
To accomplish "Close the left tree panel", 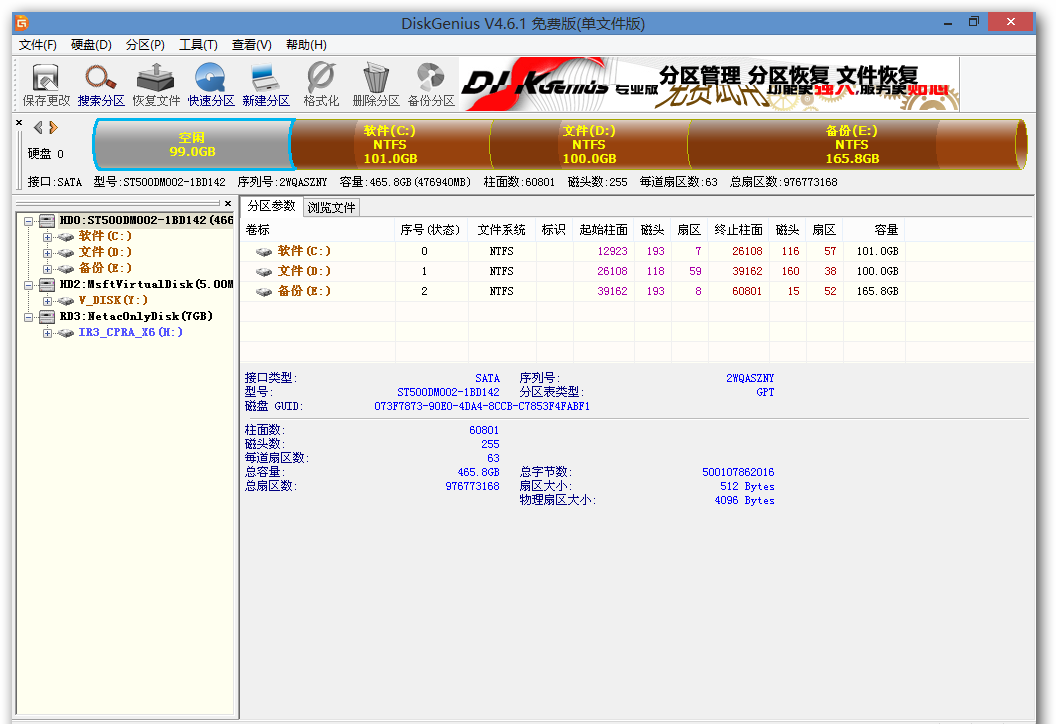I will (x=228, y=203).
